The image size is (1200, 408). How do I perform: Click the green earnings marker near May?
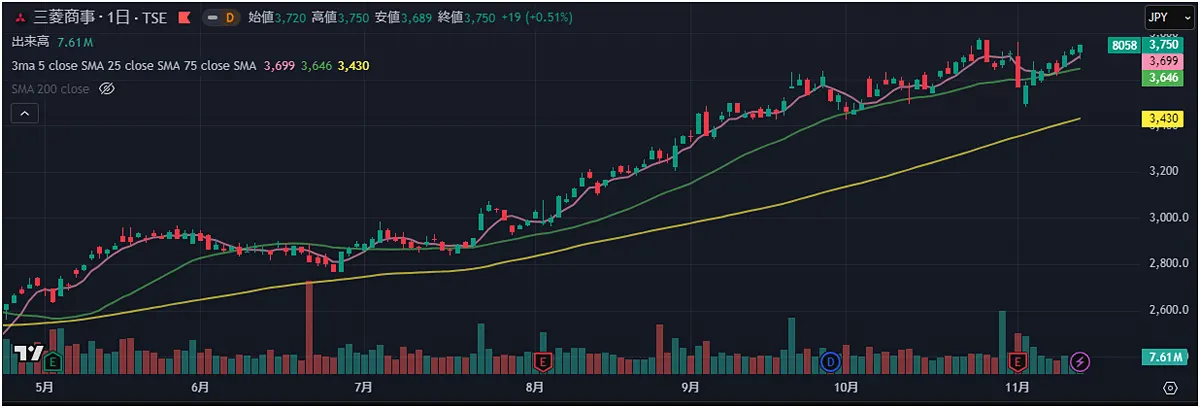pyautogui.click(x=53, y=360)
